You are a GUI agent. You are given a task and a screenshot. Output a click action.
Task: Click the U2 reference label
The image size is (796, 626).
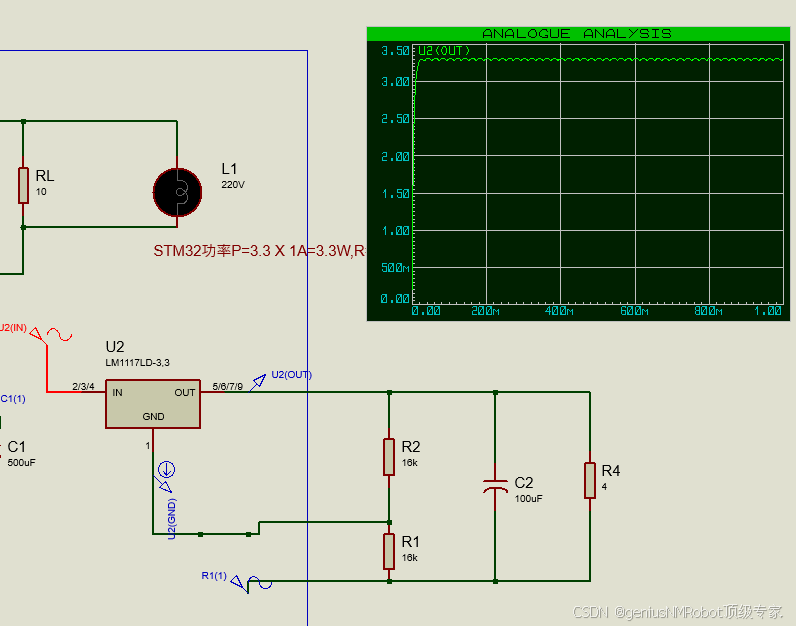[x=115, y=347]
